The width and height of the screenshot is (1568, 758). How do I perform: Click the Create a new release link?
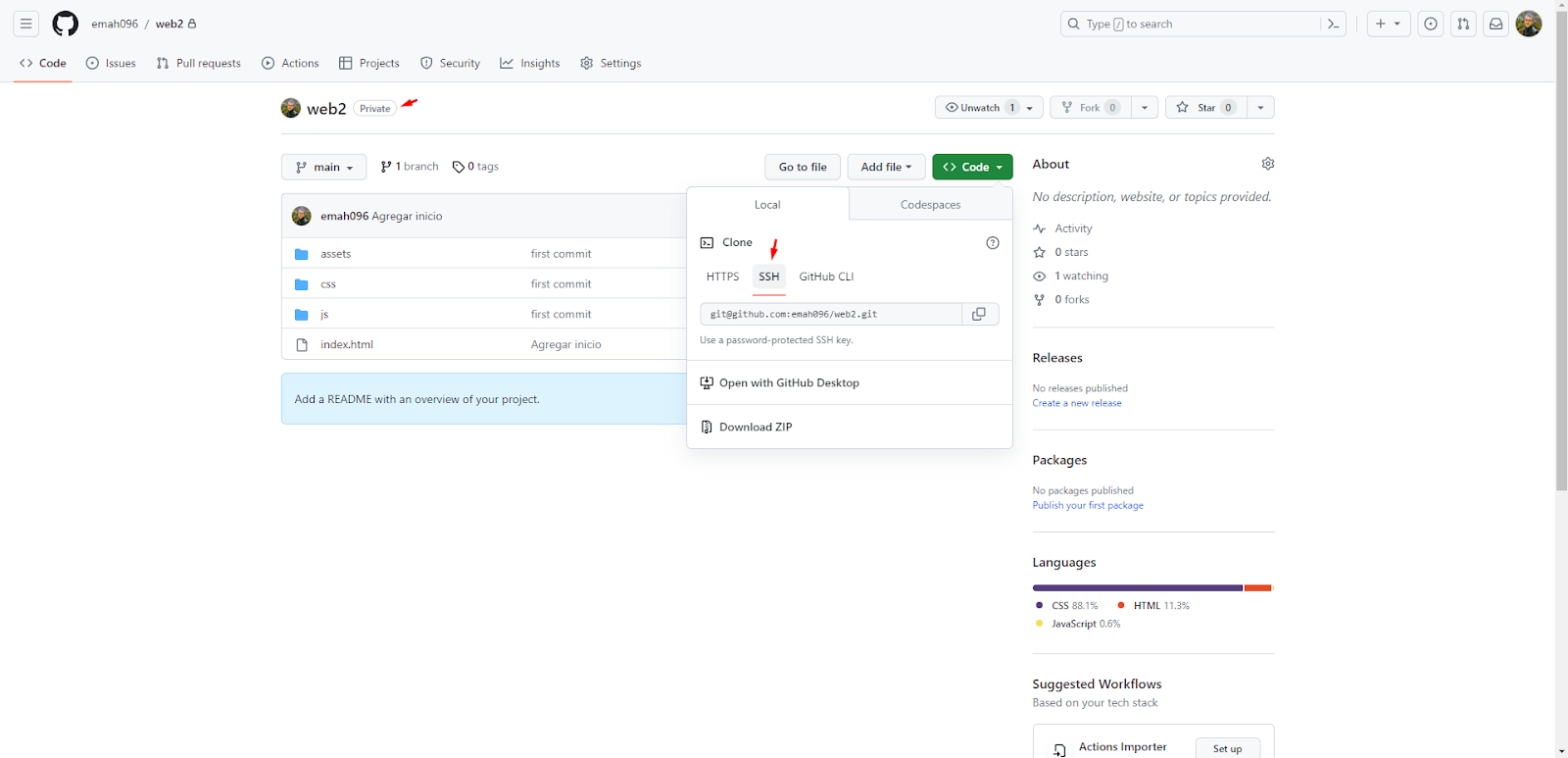[x=1076, y=403]
